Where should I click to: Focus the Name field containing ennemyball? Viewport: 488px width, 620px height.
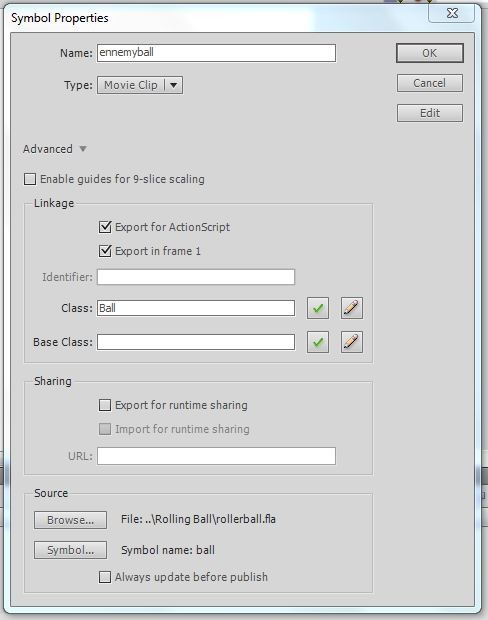tap(216, 53)
